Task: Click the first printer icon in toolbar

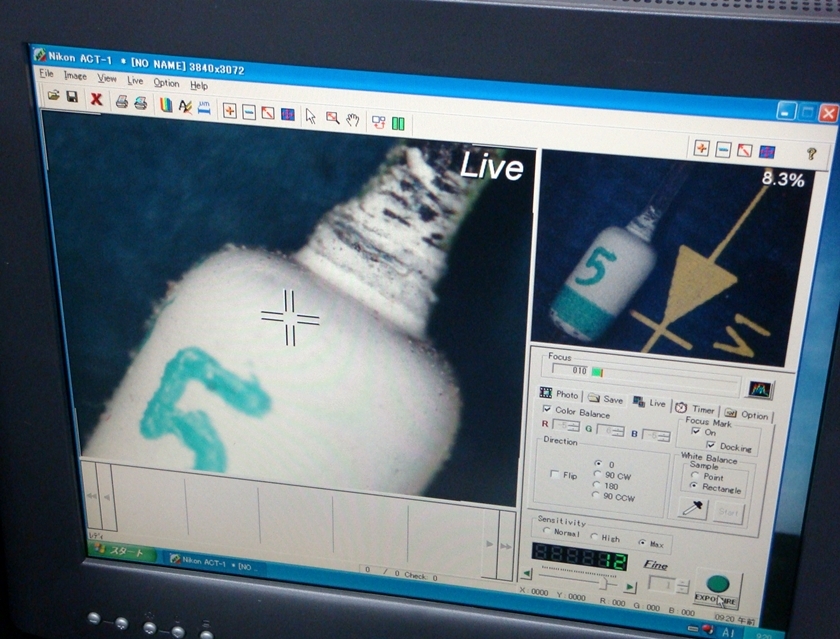Action: click(122, 101)
